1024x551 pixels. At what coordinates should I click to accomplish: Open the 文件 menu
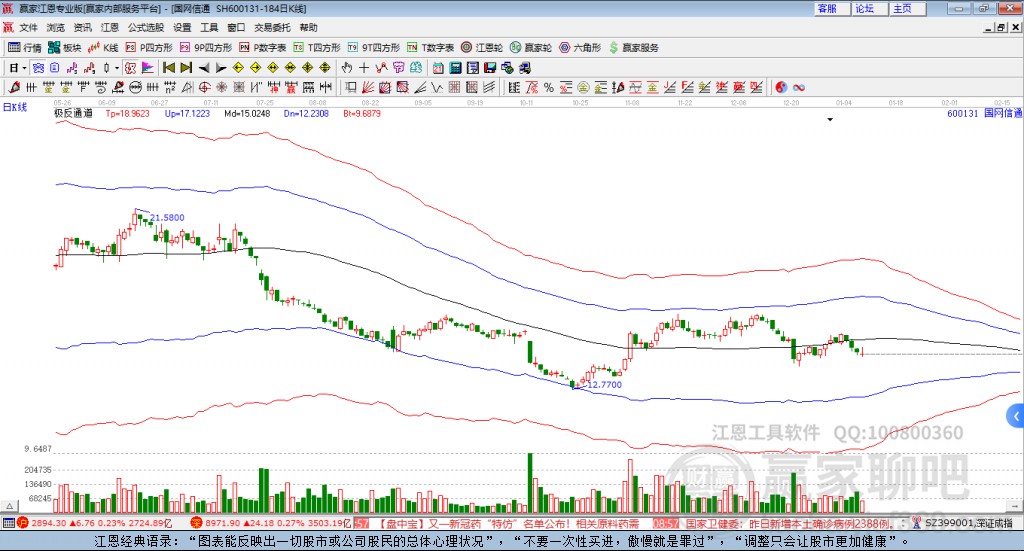coord(29,27)
